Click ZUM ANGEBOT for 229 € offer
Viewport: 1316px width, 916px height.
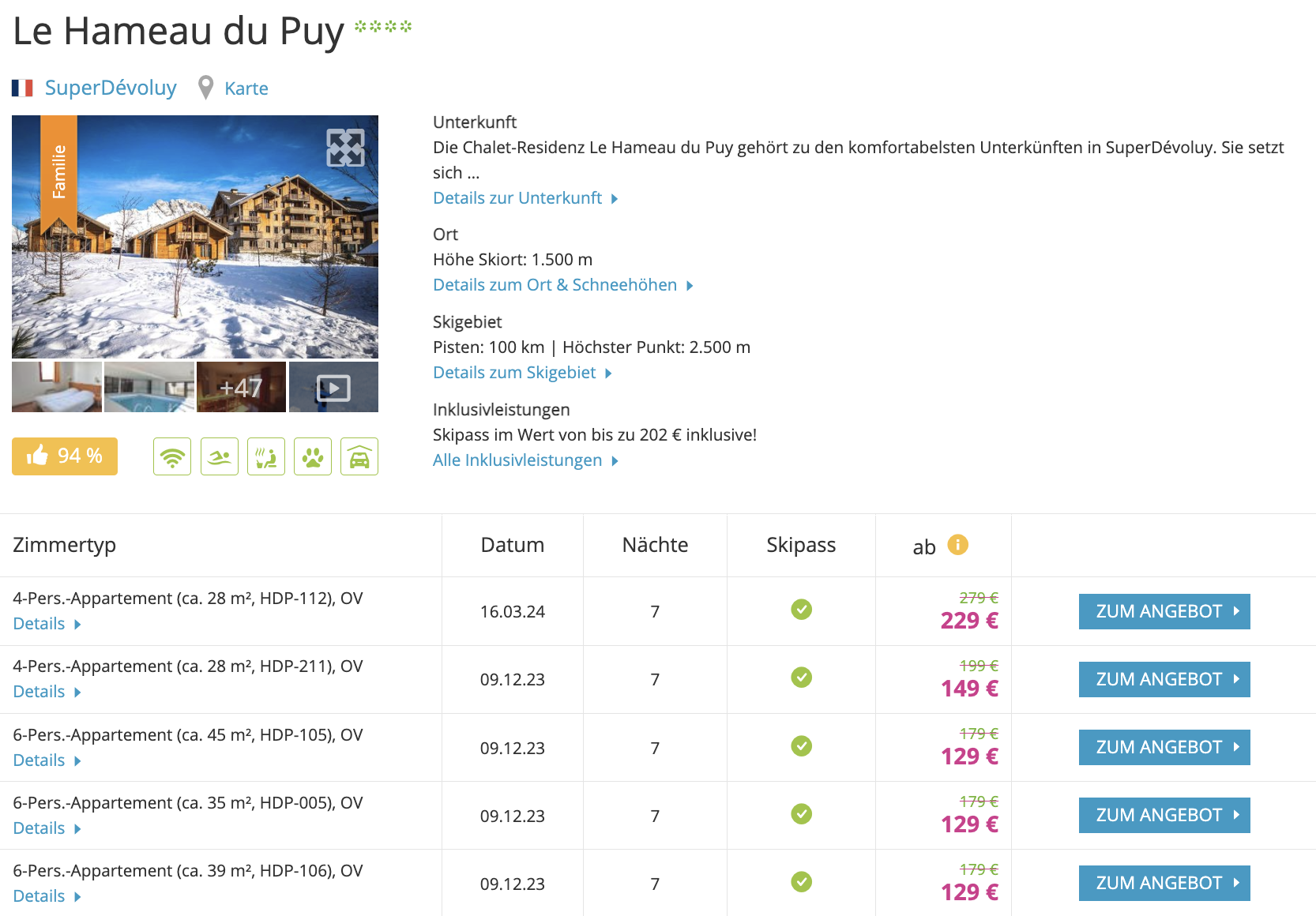coord(1164,611)
